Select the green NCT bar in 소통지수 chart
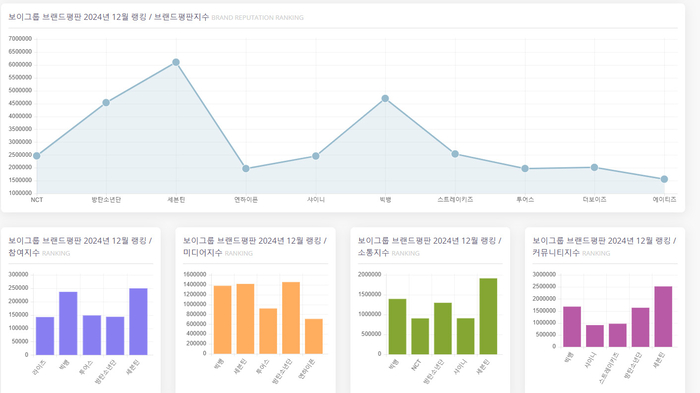 pos(420,336)
